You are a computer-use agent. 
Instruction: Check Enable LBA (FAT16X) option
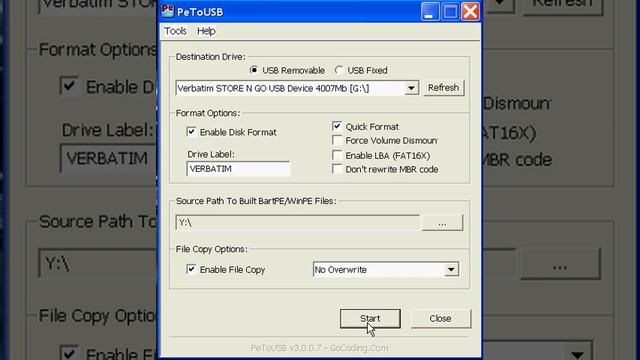[337, 156]
